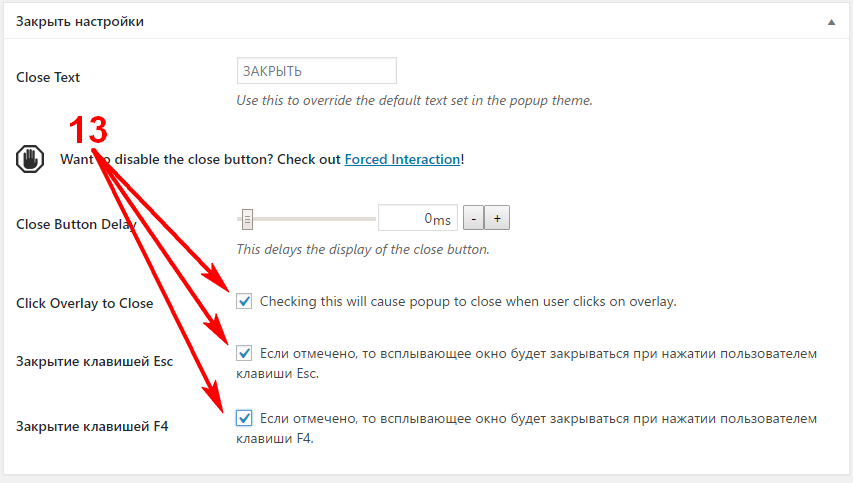Viewport: 853px width, 483px height.
Task: Click the Закрытие клавишей Esc label
Action: pyautogui.click(x=95, y=361)
